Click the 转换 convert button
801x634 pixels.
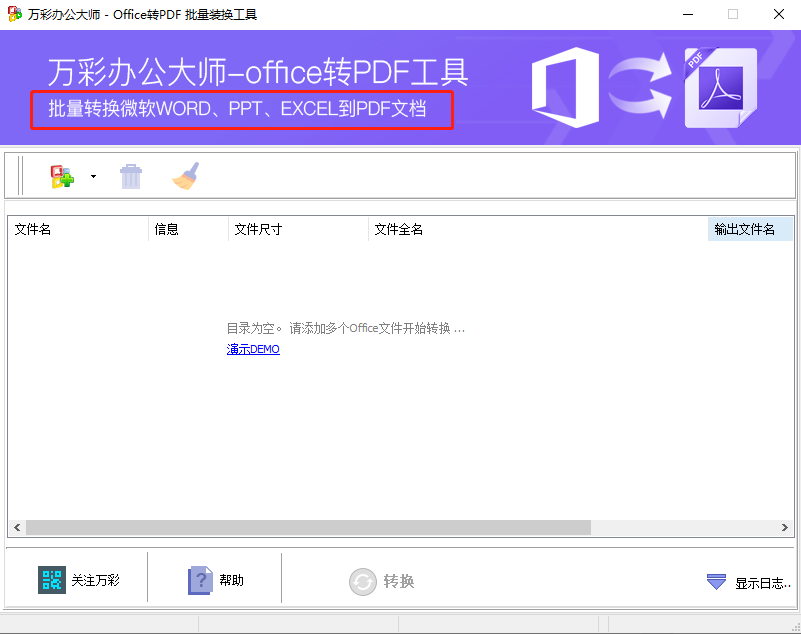click(x=382, y=581)
